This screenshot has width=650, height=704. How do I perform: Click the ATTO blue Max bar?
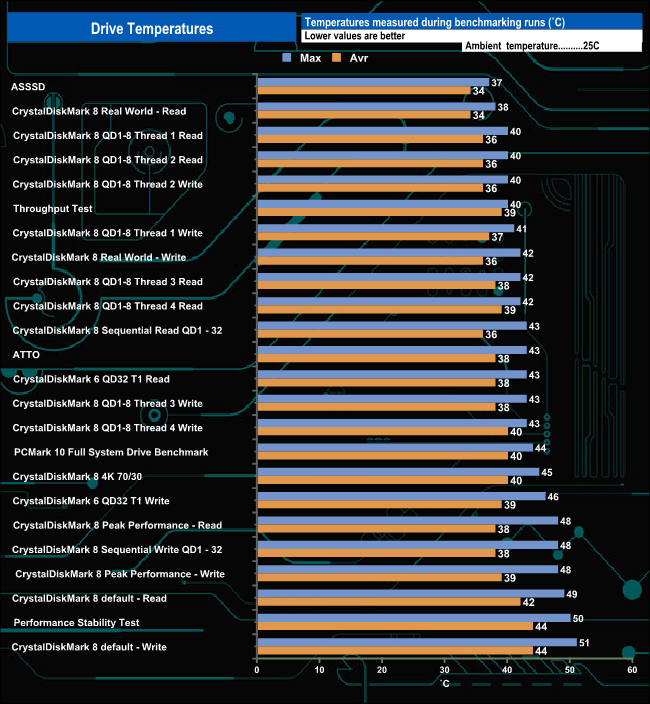392,350
